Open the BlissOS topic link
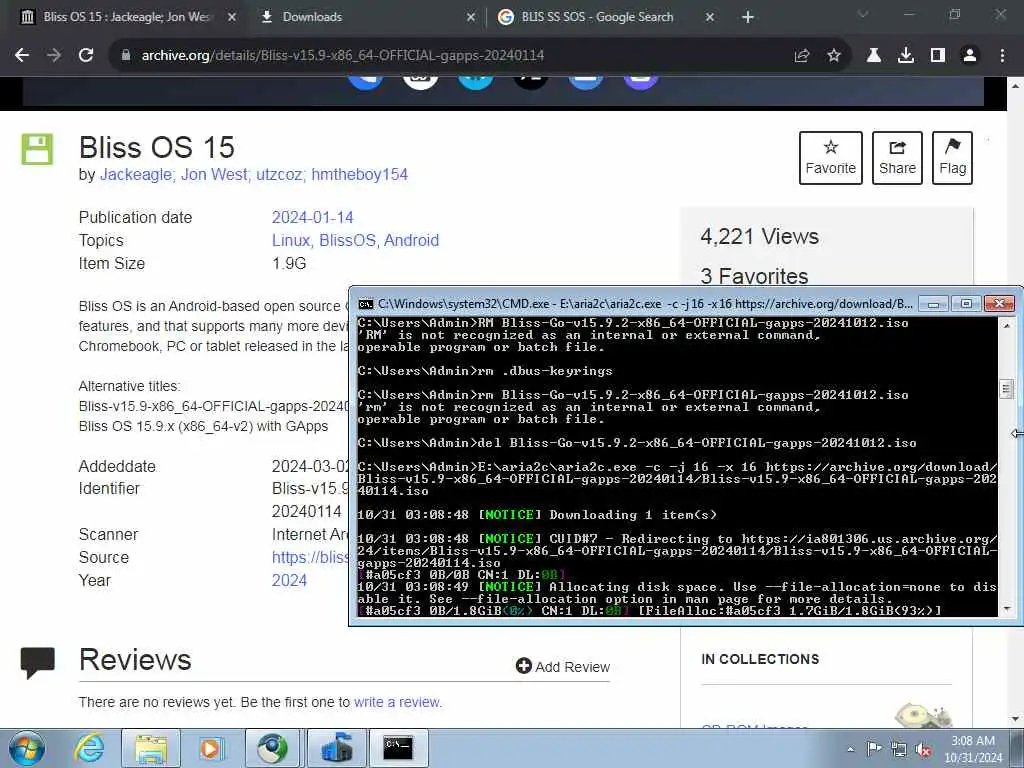The width and height of the screenshot is (1024, 768). click(x=347, y=240)
